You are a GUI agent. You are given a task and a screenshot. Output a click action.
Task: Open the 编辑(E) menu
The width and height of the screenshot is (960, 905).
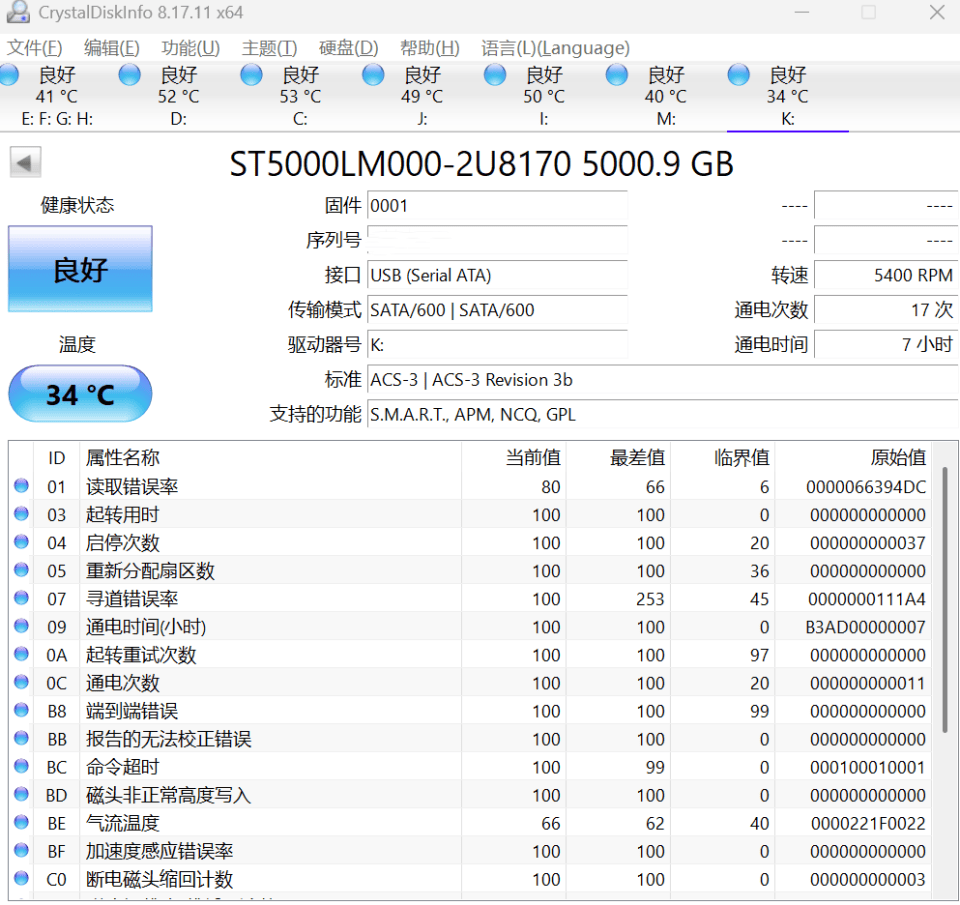[x=111, y=48]
